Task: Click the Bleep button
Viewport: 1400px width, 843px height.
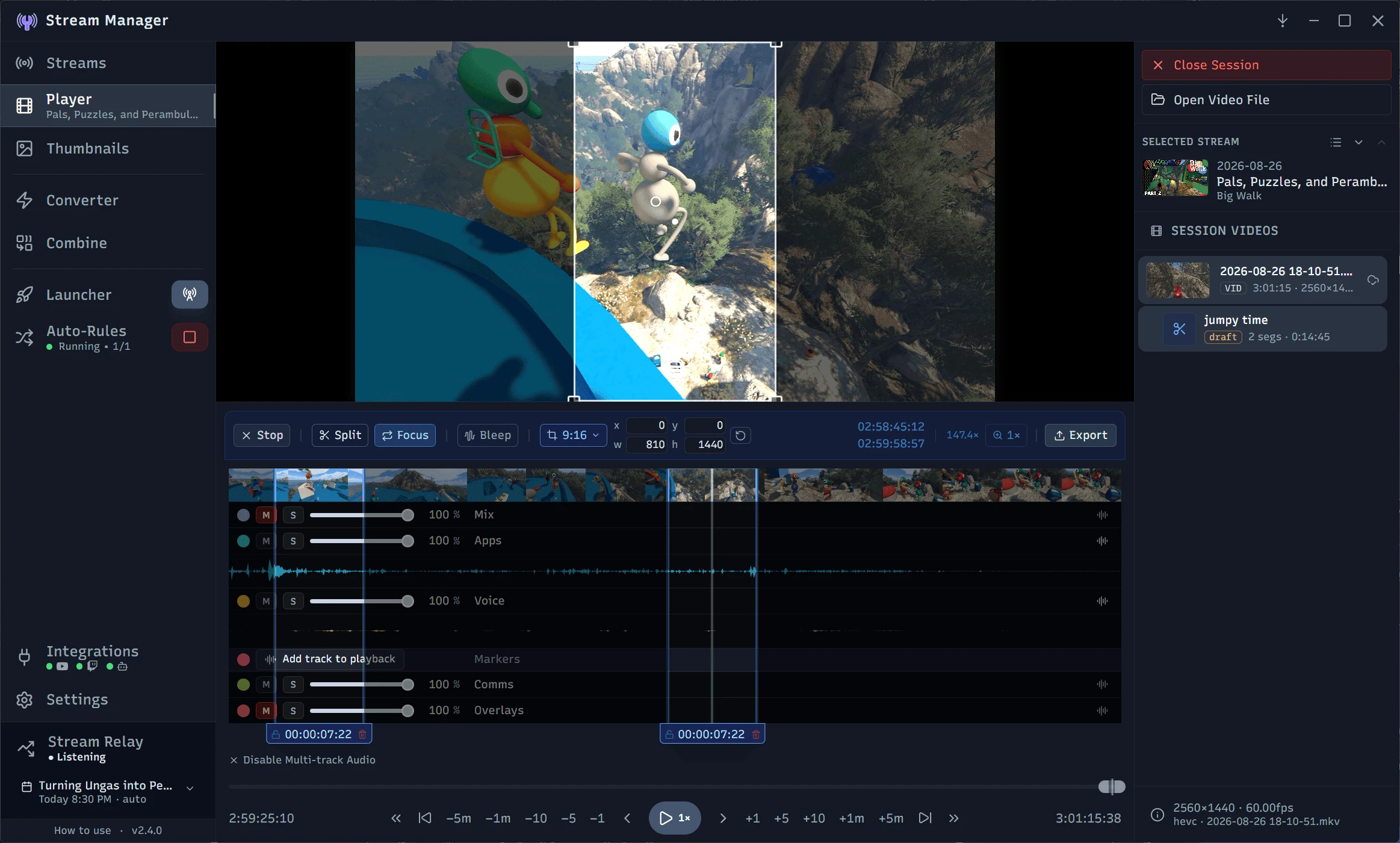Action: point(488,435)
